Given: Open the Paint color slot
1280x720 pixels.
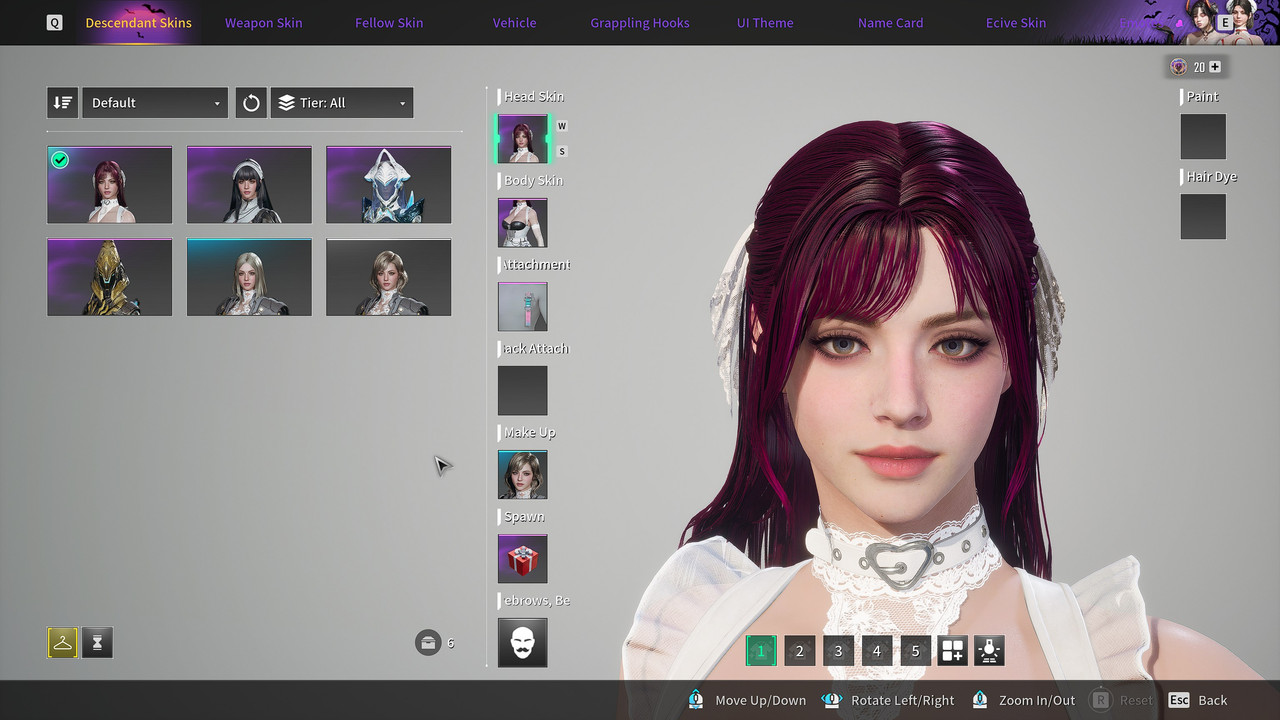Looking at the screenshot, I should point(1203,137).
